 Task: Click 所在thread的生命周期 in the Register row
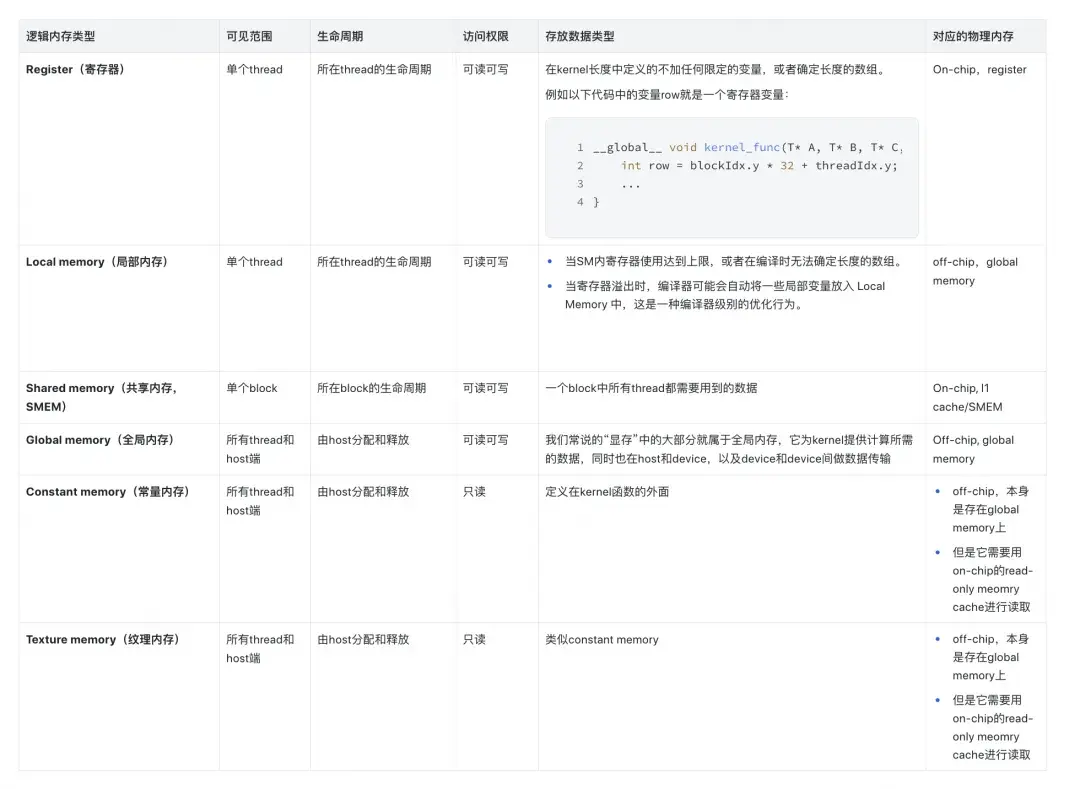click(x=374, y=70)
